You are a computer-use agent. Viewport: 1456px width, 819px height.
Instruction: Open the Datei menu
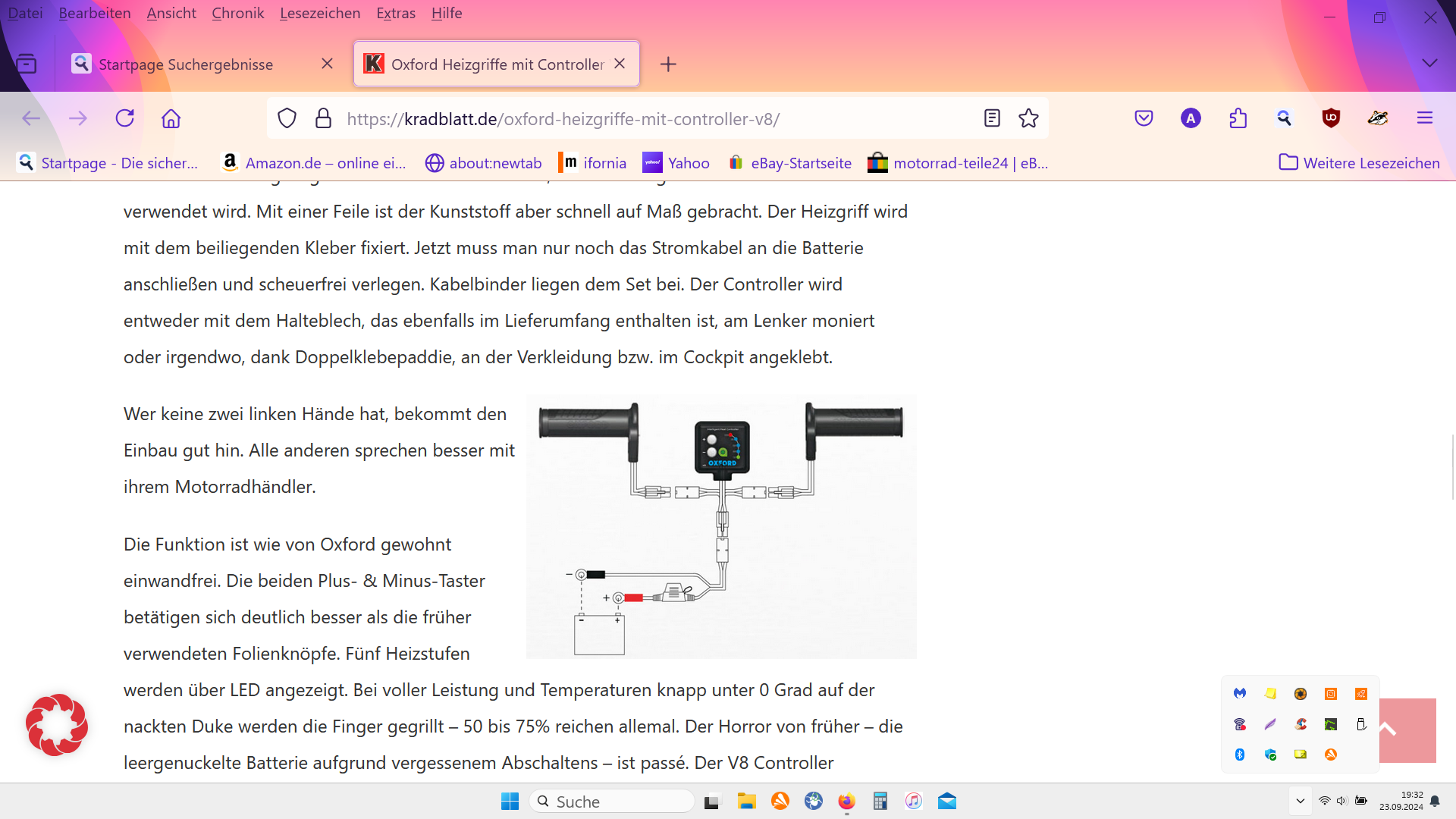(25, 13)
